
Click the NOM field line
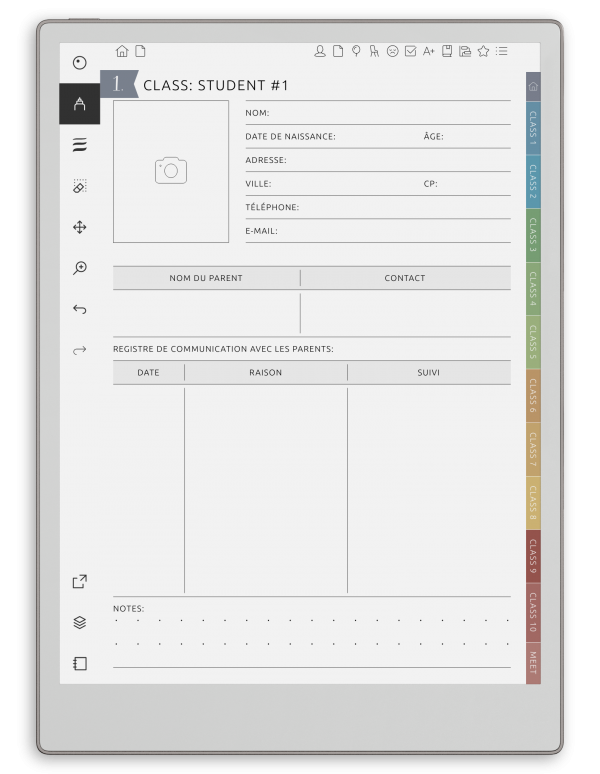(378, 113)
